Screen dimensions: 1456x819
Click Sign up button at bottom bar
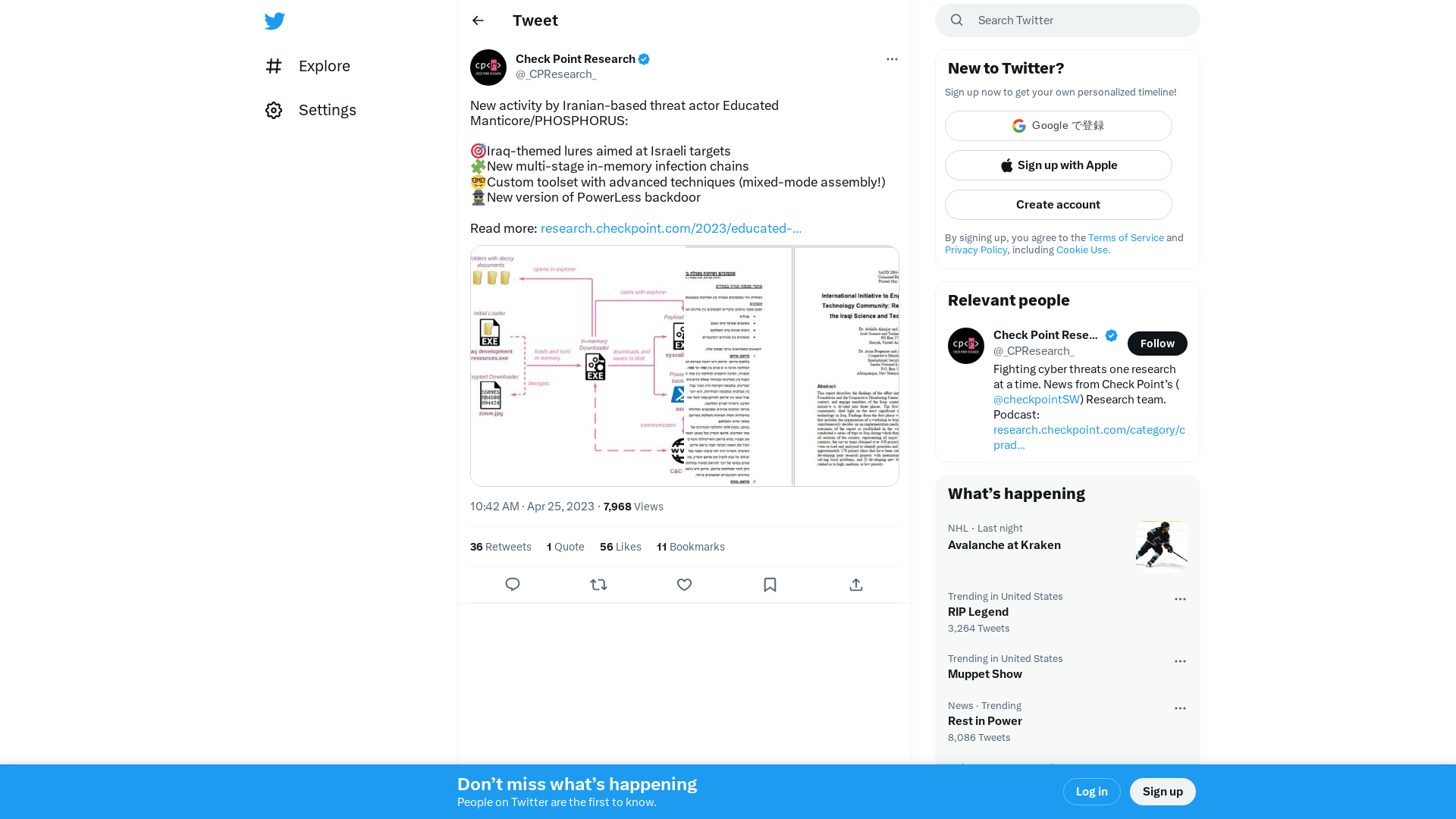1163,791
